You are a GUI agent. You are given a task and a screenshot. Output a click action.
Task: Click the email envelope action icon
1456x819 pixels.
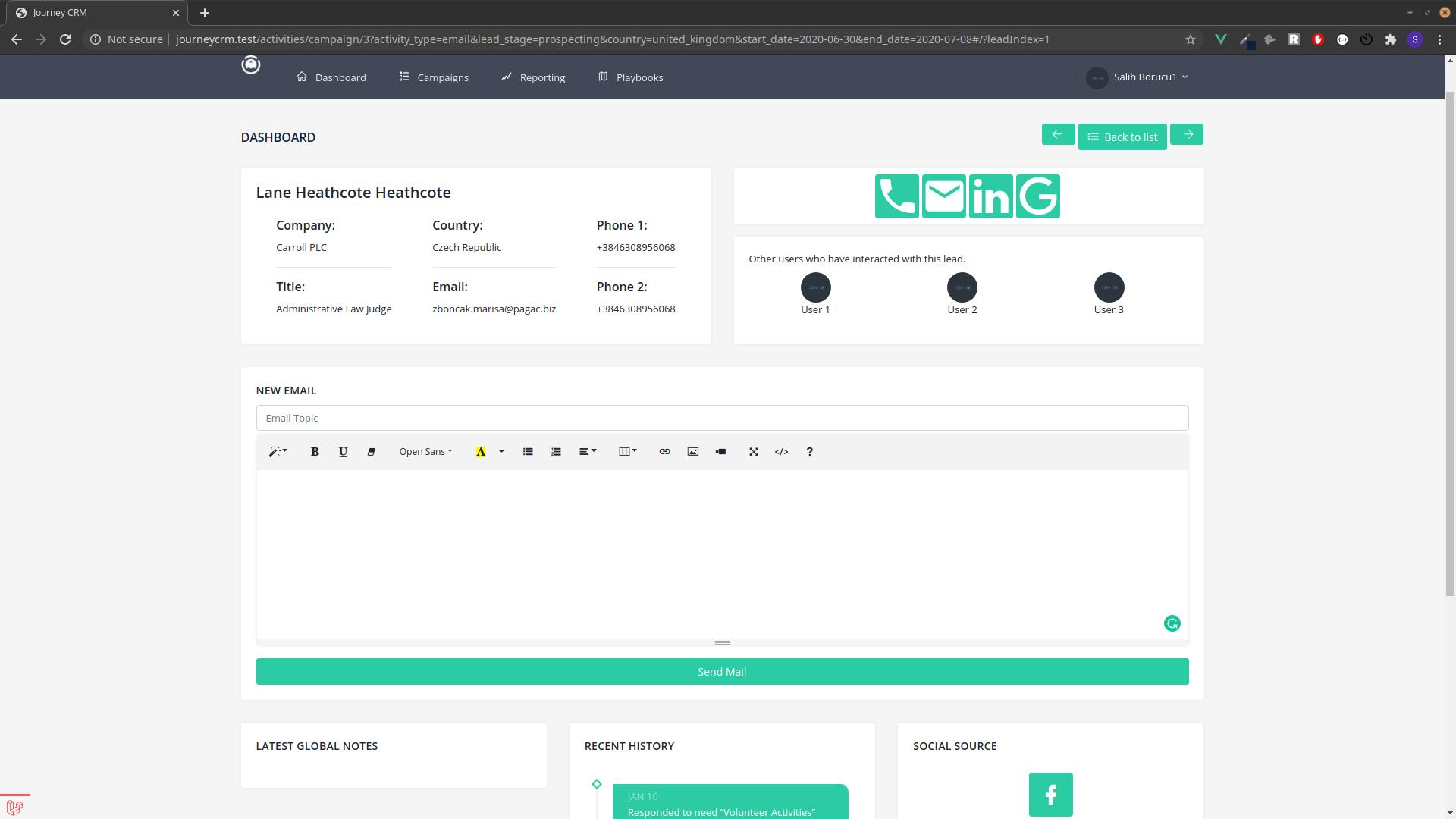click(x=943, y=196)
